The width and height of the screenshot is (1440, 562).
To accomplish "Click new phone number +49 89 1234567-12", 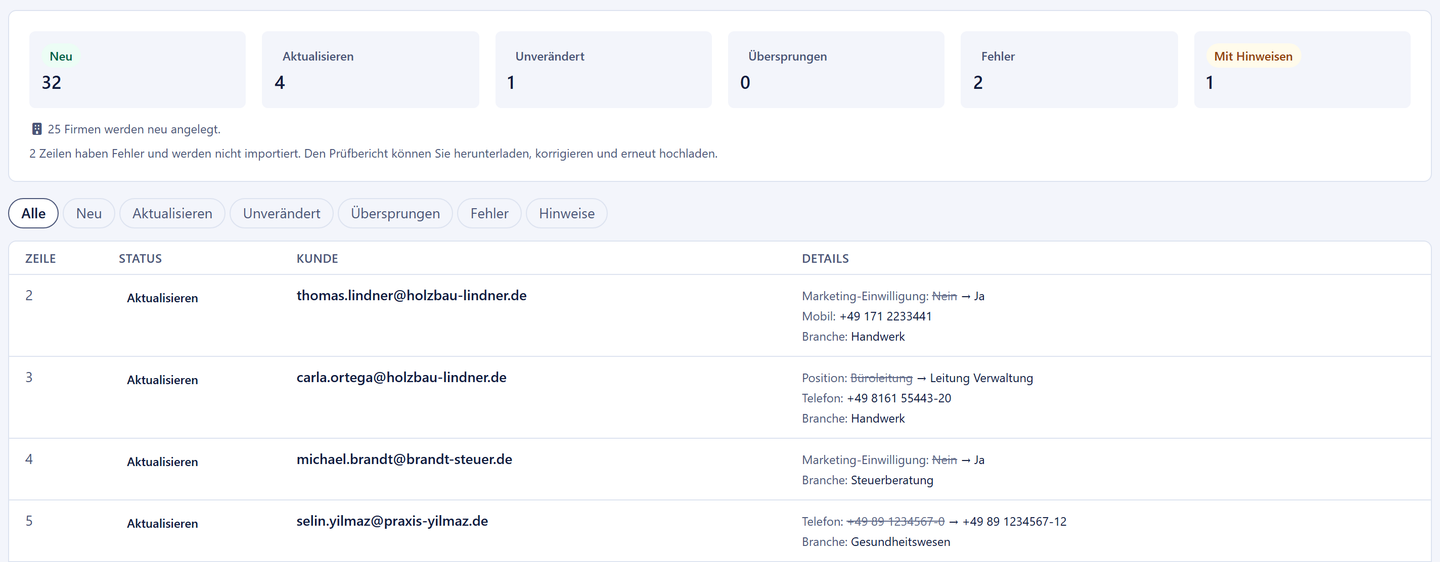I will (1014, 521).
